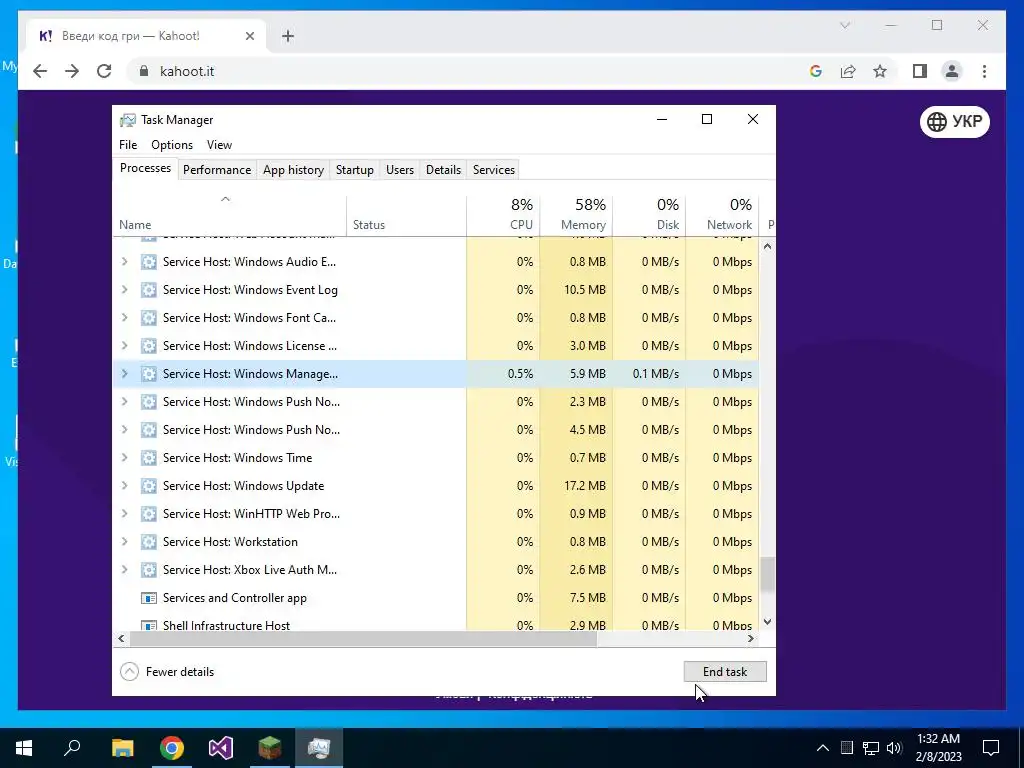Viewport: 1024px width, 768px height.
Task: Select Services and Controller app row
Action: (x=436, y=598)
